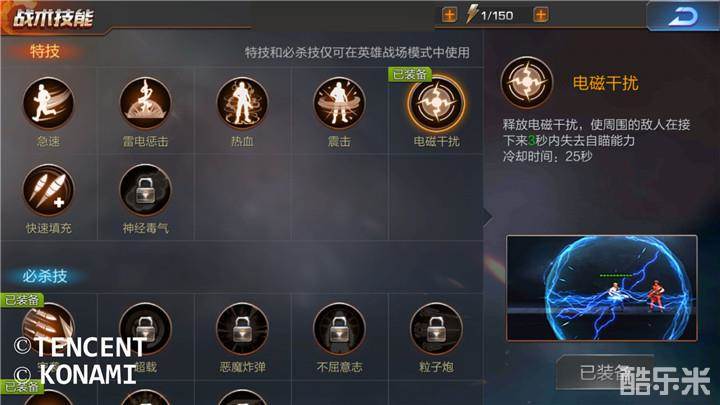Viewport: 720px width, 405px height.
Task: Tap the locked 恶魔炸弹 ultimate skill
Action: pyautogui.click(x=242, y=329)
